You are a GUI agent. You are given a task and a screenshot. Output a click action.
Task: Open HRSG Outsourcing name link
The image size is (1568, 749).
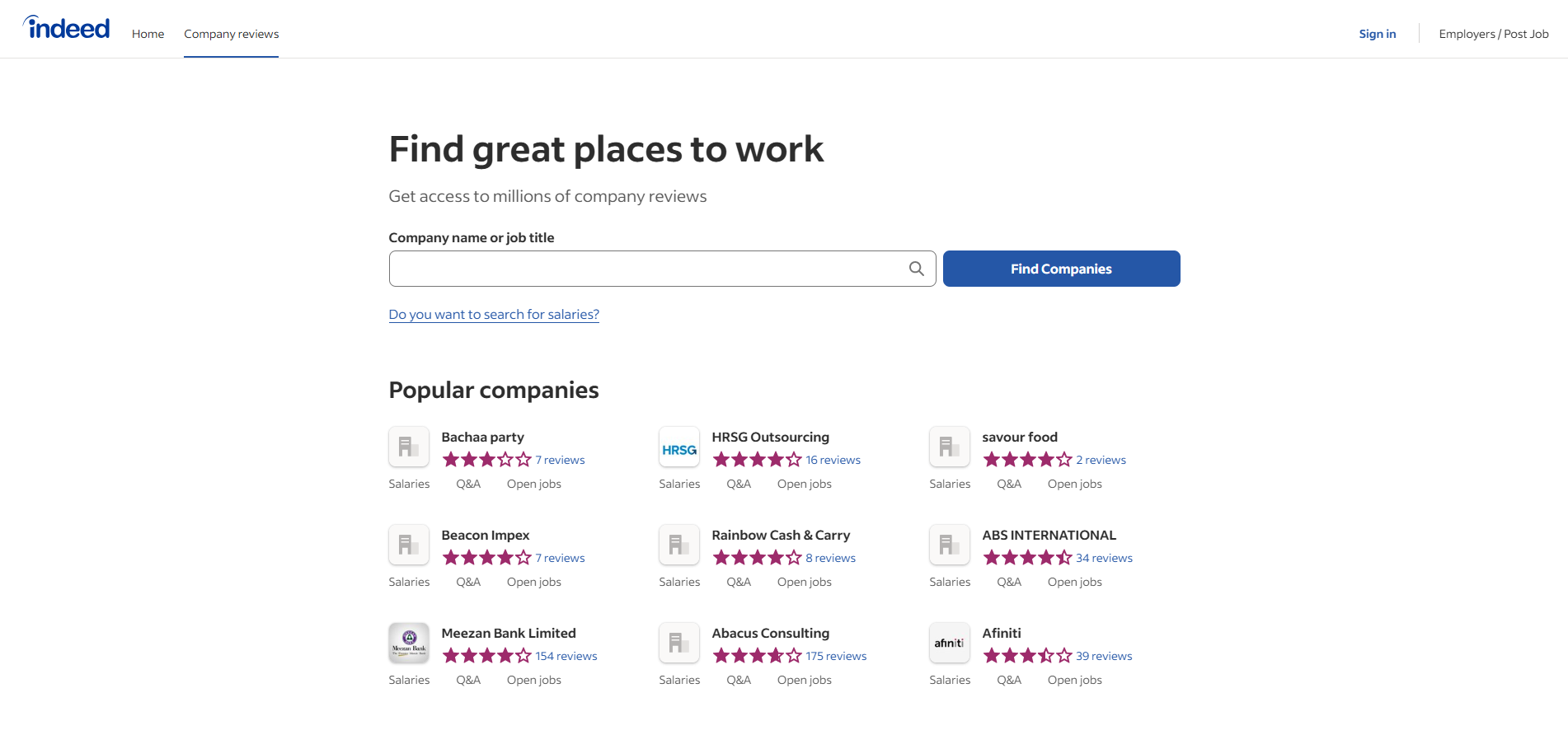(770, 437)
